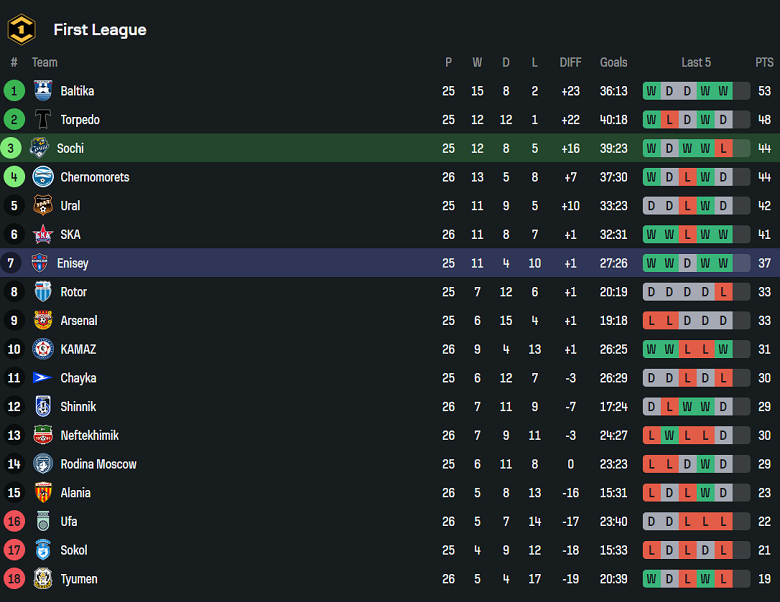Open the KAMAZ team name link
Image resolution: width=780 pixels, height=602 pixels.
78,350
